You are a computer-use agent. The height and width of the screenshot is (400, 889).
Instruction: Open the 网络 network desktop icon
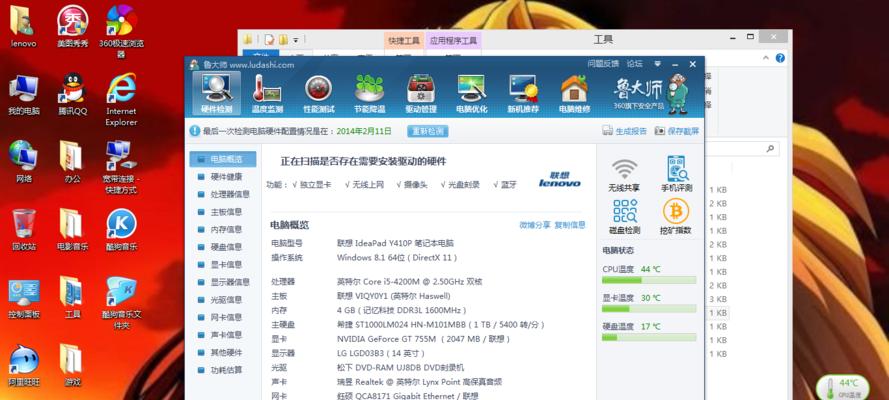coord(24,162)
